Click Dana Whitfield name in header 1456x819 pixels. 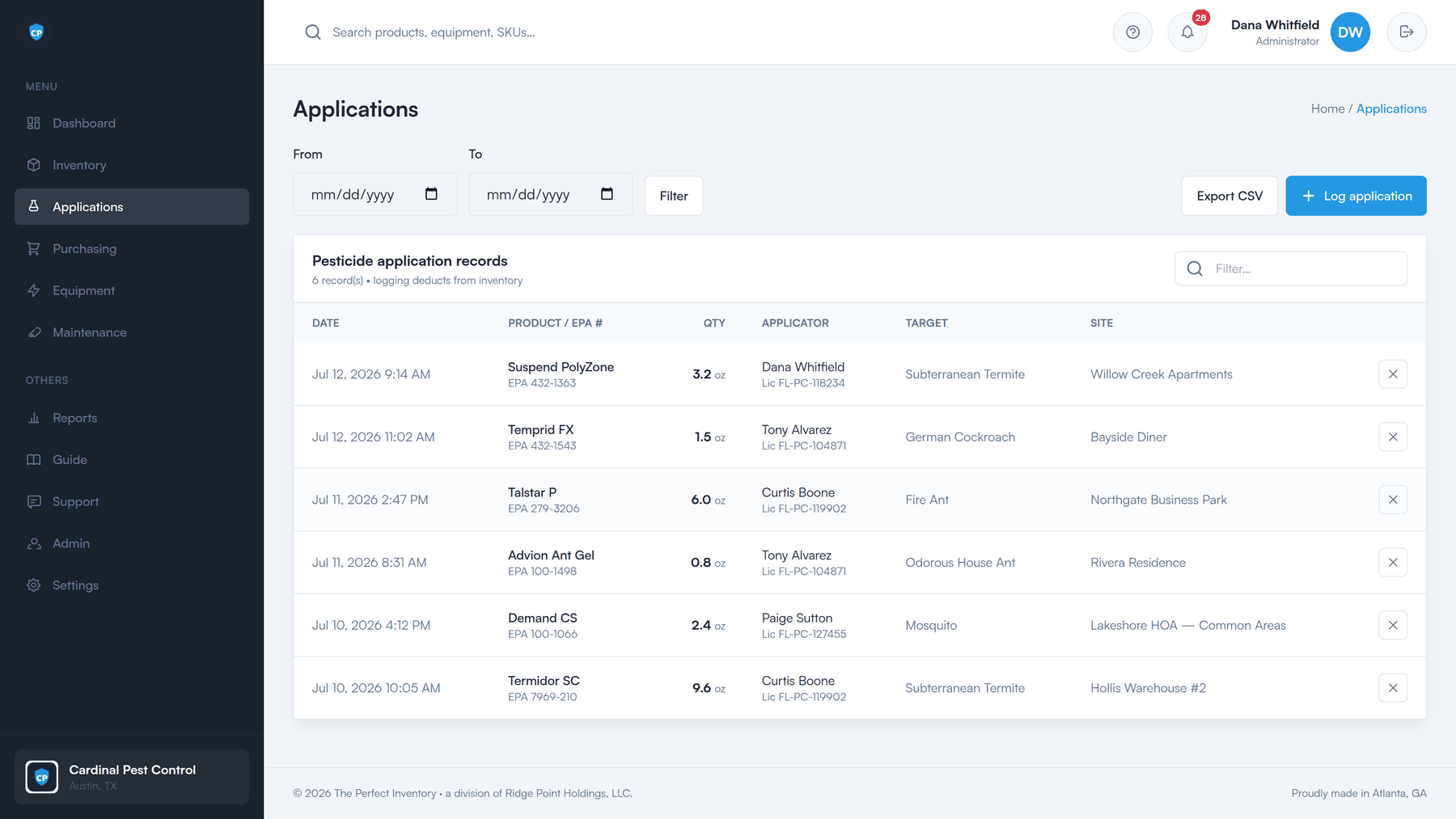pyautogui.click(x=1275, y=25)
